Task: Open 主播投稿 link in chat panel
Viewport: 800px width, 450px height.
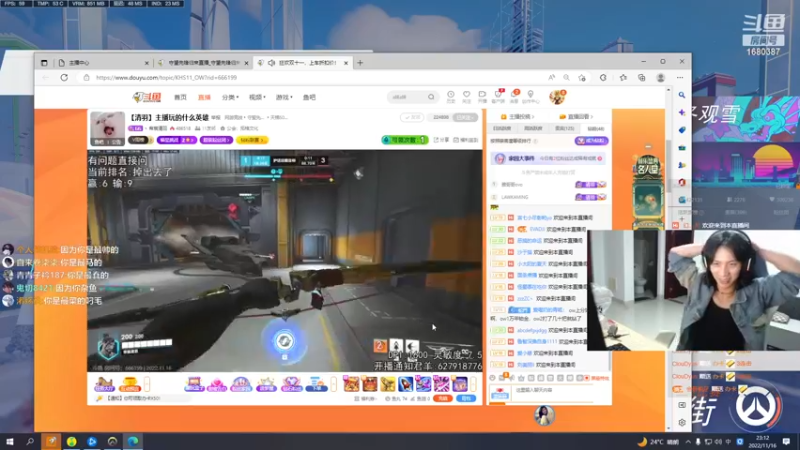Action: (x=517, y=117)
